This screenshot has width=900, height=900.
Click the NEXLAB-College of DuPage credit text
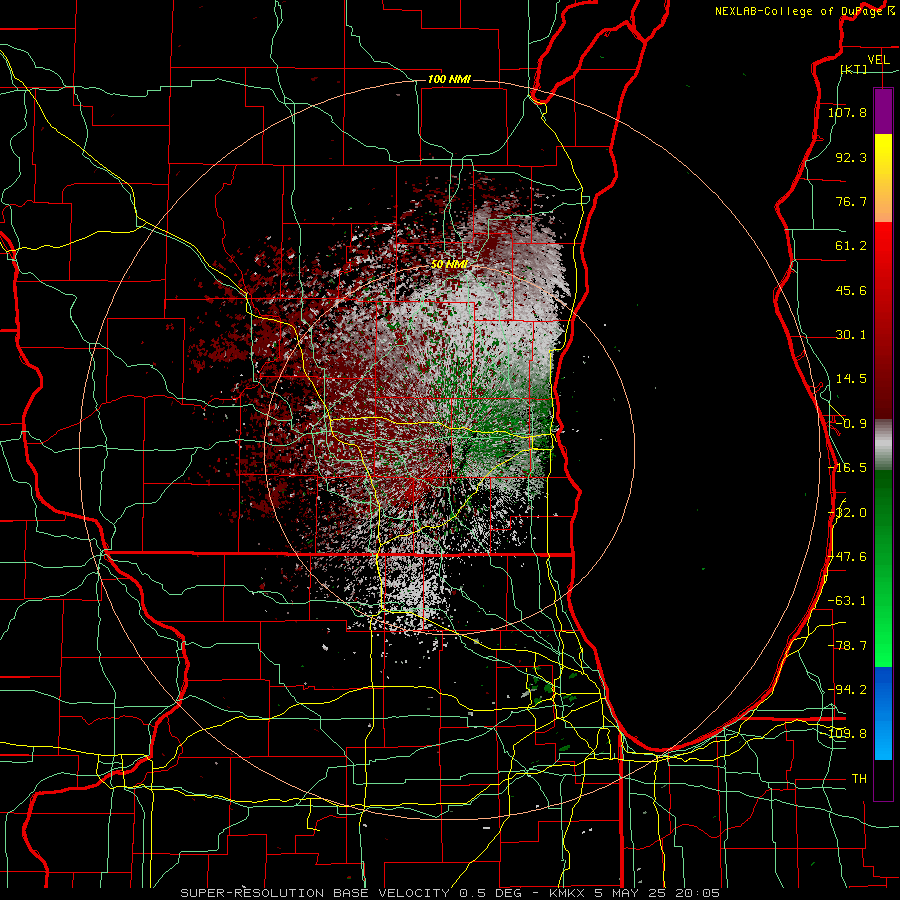804,11
